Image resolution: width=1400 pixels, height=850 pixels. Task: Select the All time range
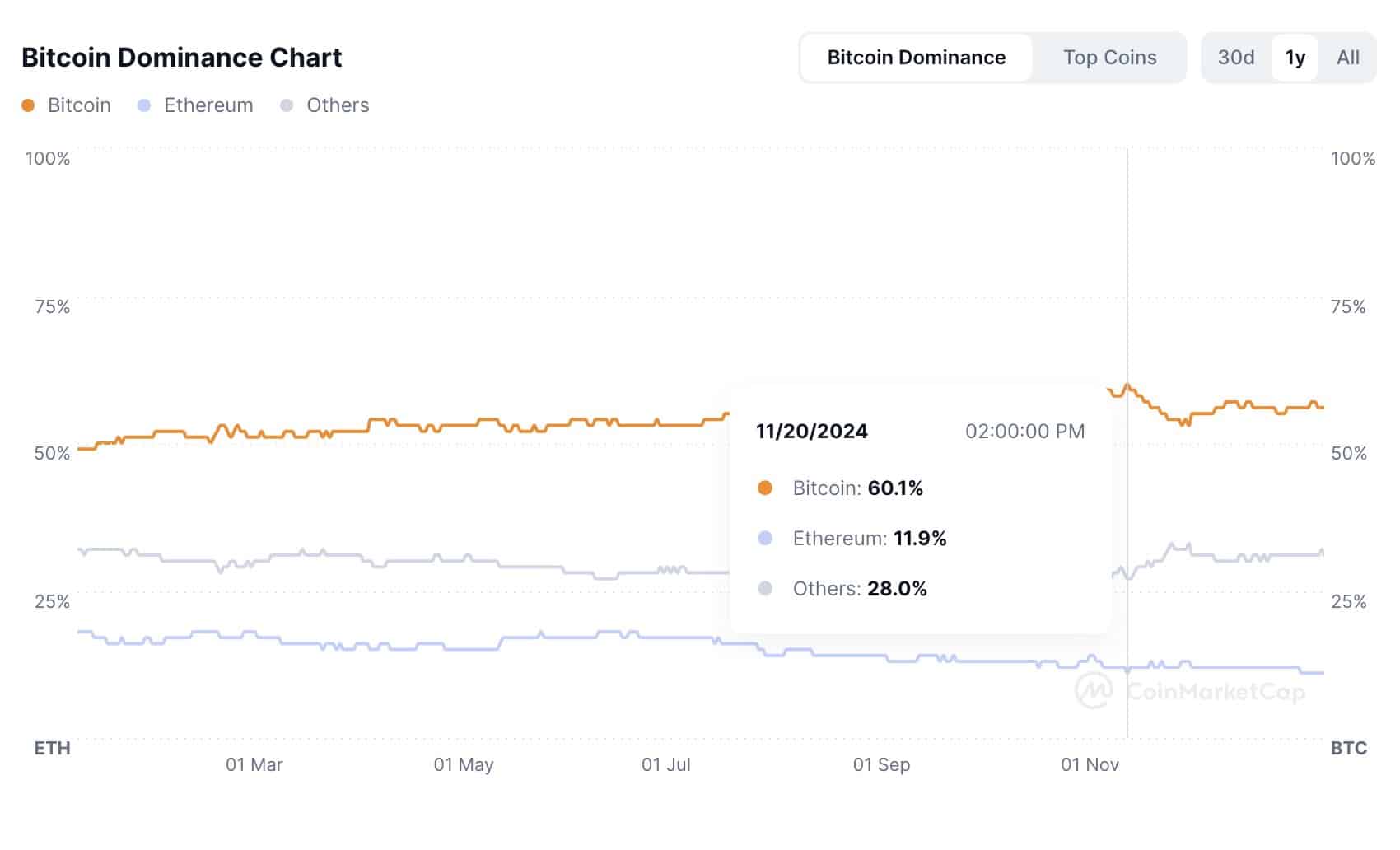1347,57
